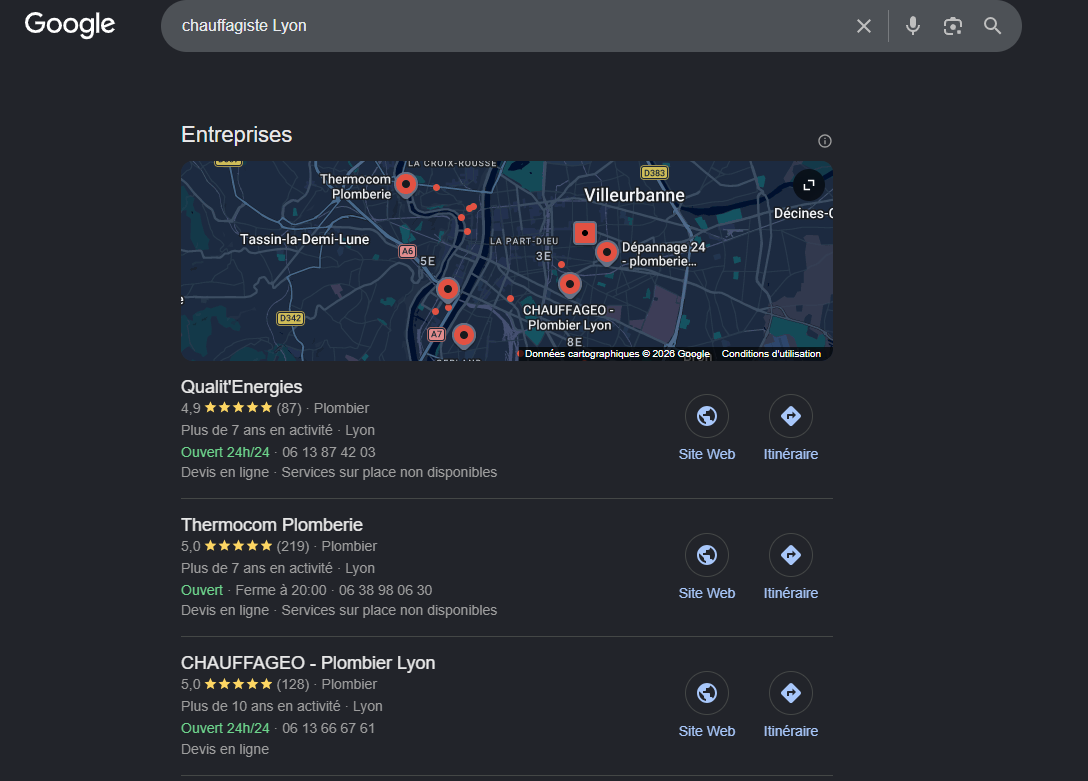Click the Site Web globe icon for Qualit'Energies

(706, 416)
